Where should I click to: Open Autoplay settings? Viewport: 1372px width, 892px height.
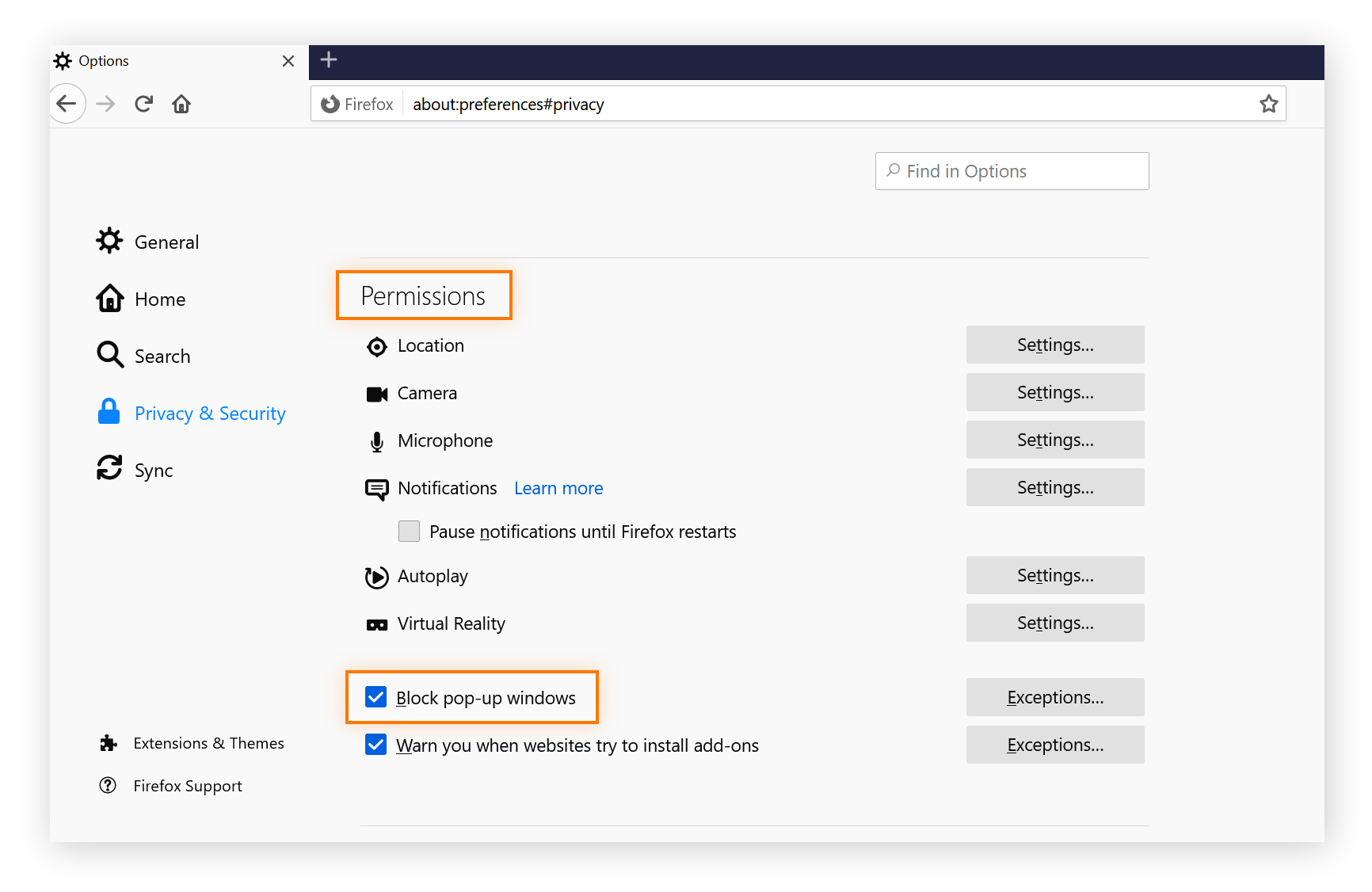click(x=1054, y=575)
